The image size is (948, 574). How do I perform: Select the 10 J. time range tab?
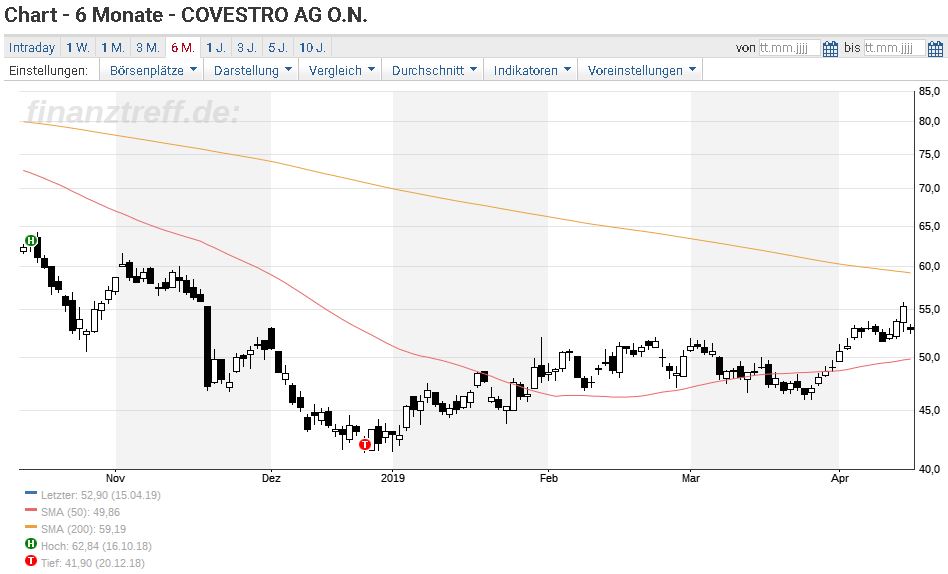[313, 48]
